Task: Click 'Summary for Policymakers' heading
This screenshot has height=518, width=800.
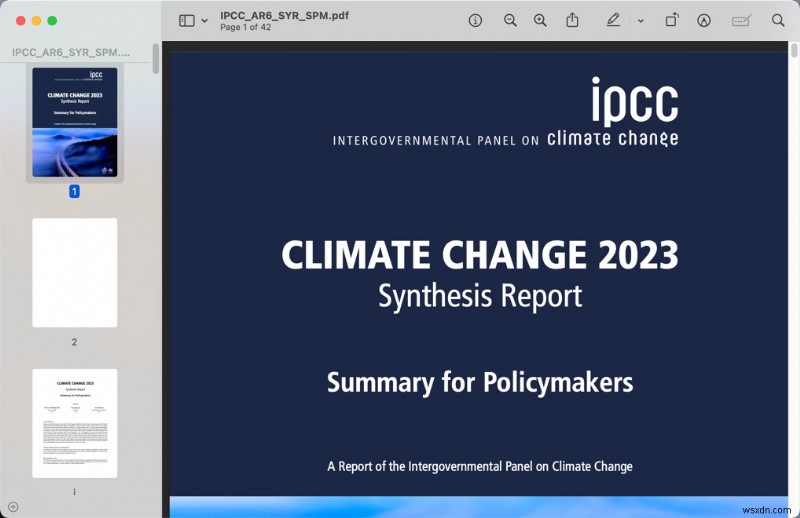Action: click(x=480, y=382)
